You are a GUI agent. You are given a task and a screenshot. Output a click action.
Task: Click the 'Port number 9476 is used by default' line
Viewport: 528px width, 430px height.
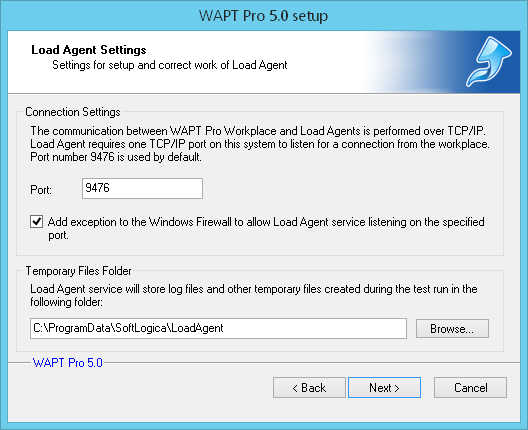[116, 157]
